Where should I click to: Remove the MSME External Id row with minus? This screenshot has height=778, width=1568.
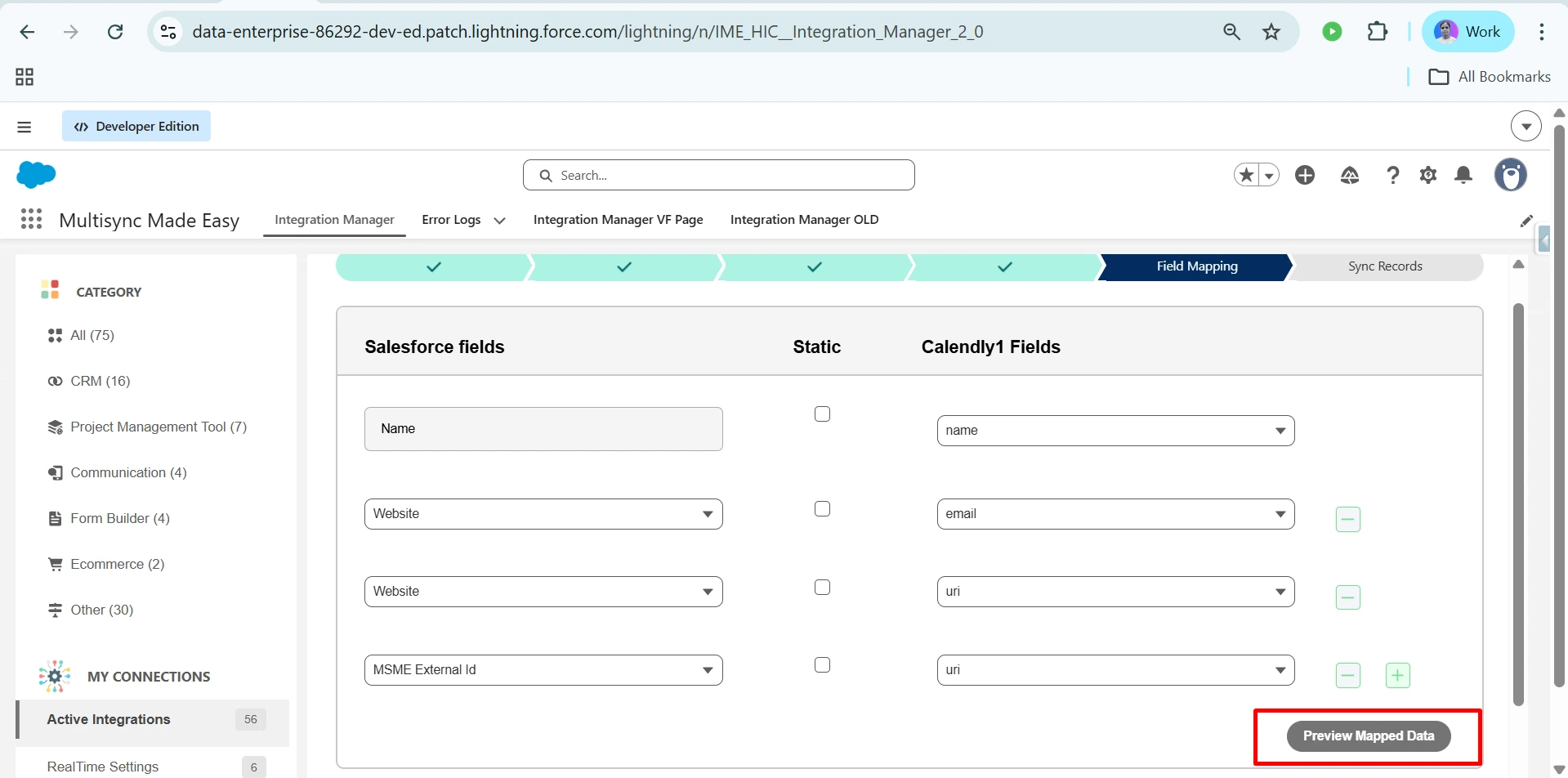[x=1347, y=675]
